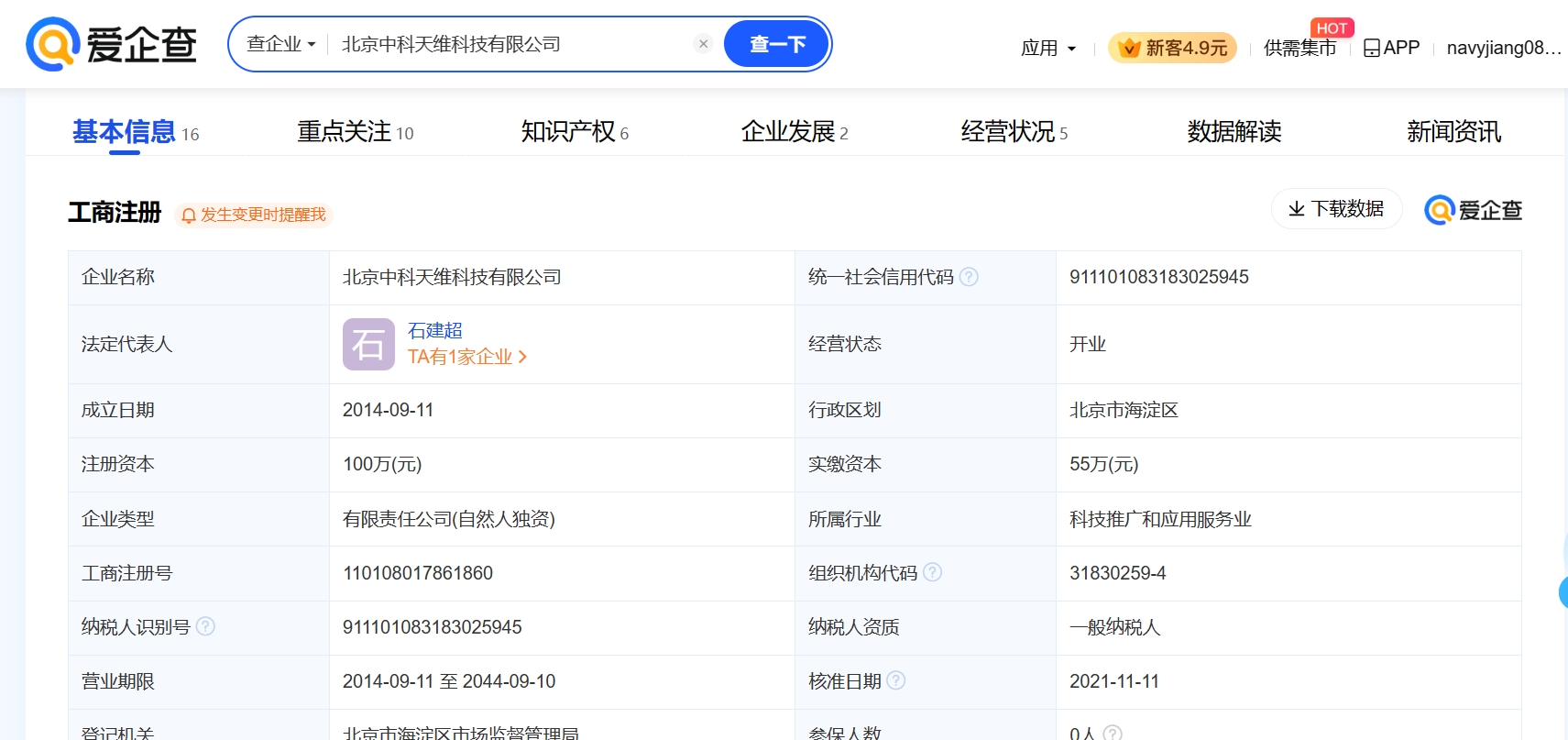This screenshot has height=740, width=1568.
Task: Enable 发生变更时提醒我 change alert
Action: tap(253, 215)
